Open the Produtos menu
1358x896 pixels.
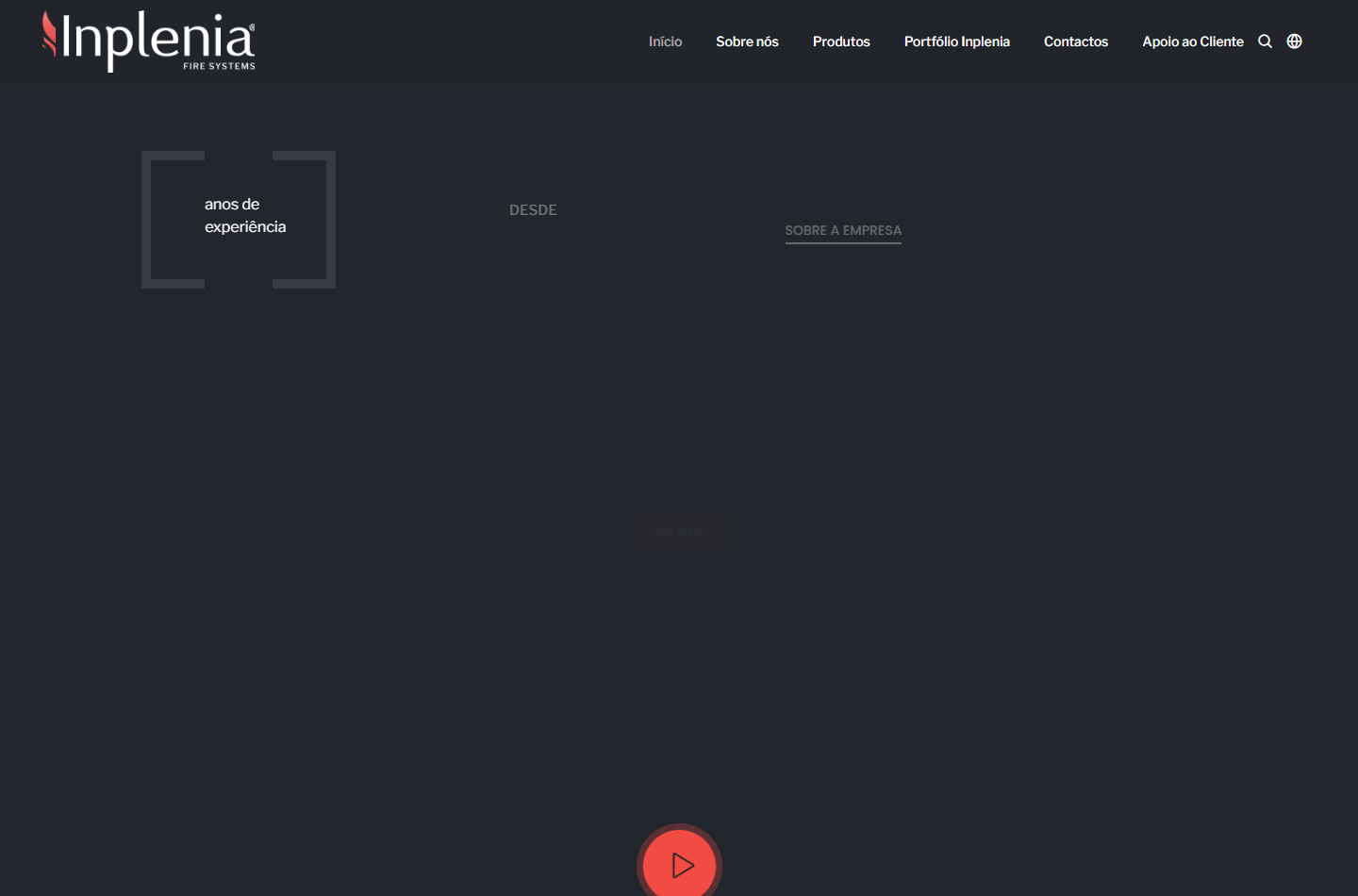click(841, 41)
